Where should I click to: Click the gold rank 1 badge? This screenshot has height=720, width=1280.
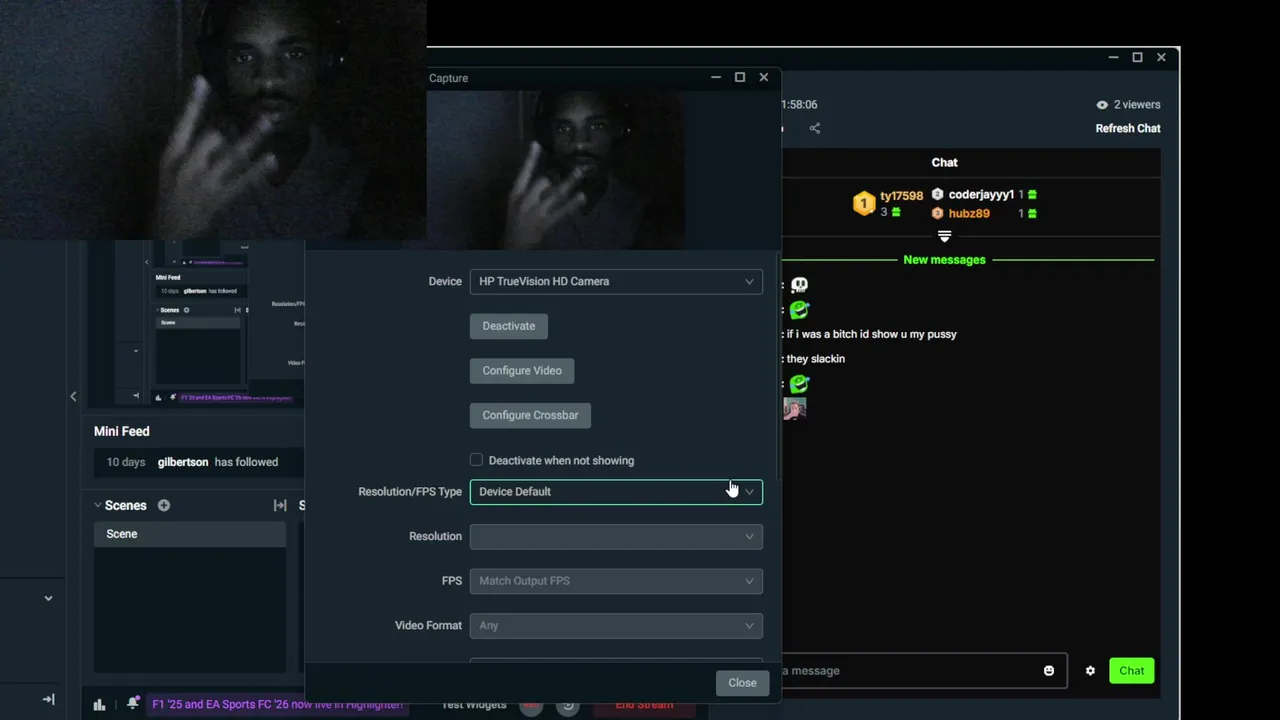click(x=864, y=204)
